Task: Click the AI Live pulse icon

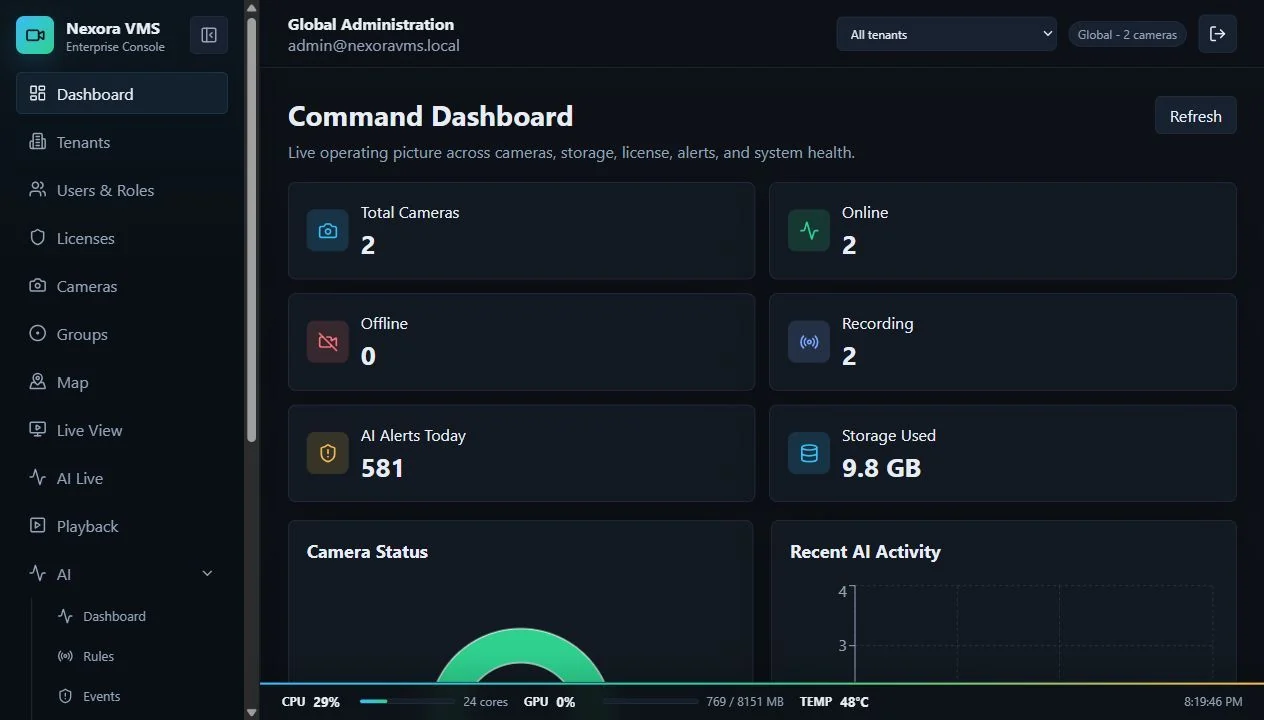Action: pos(38,477)
